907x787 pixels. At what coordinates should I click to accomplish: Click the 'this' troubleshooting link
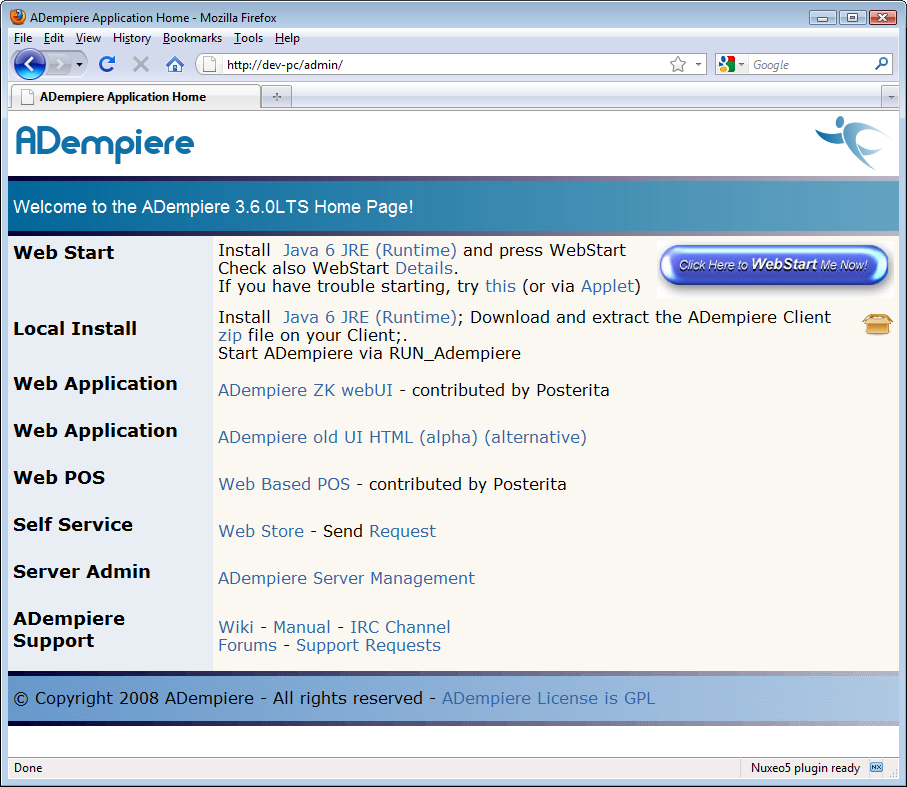[x=500, y=286]
